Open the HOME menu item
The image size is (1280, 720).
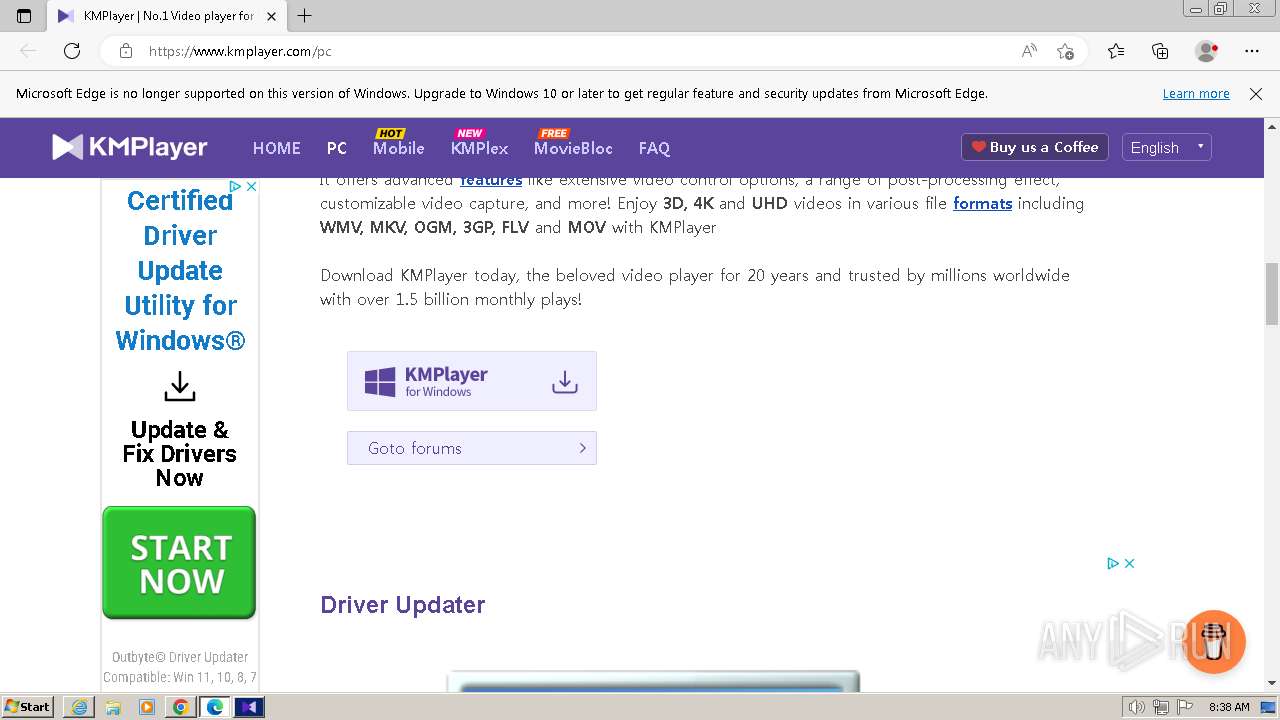click(x=276, y=148)
